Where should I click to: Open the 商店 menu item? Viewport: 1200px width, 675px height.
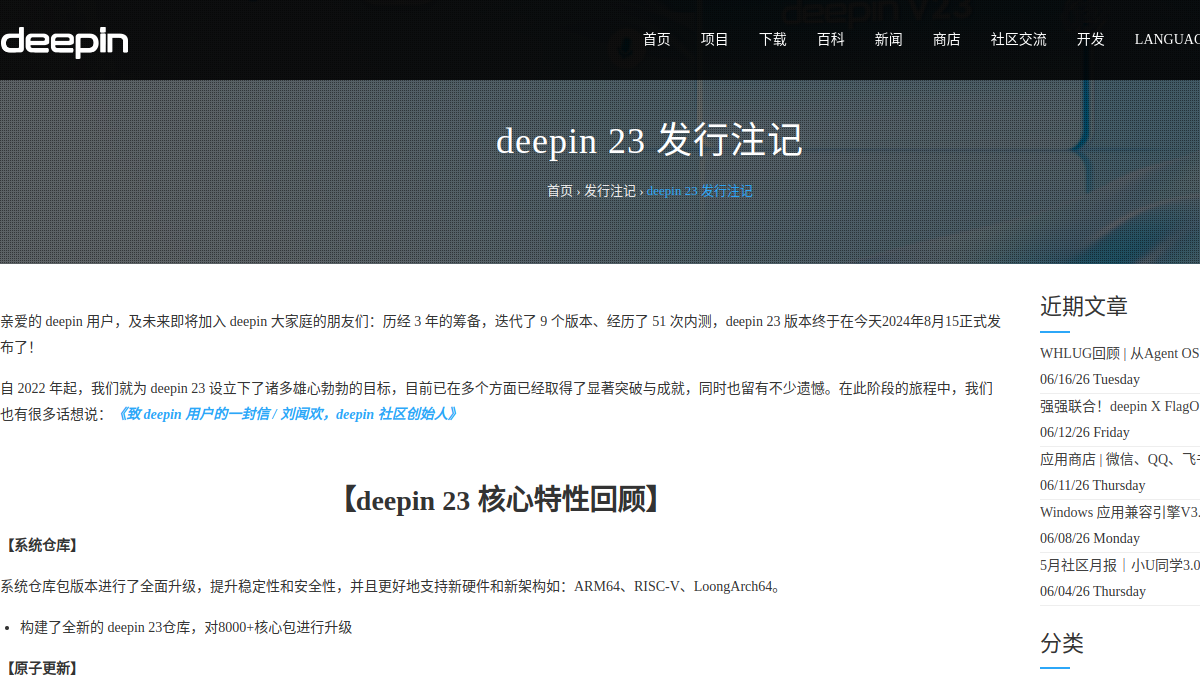pos(947,40)
